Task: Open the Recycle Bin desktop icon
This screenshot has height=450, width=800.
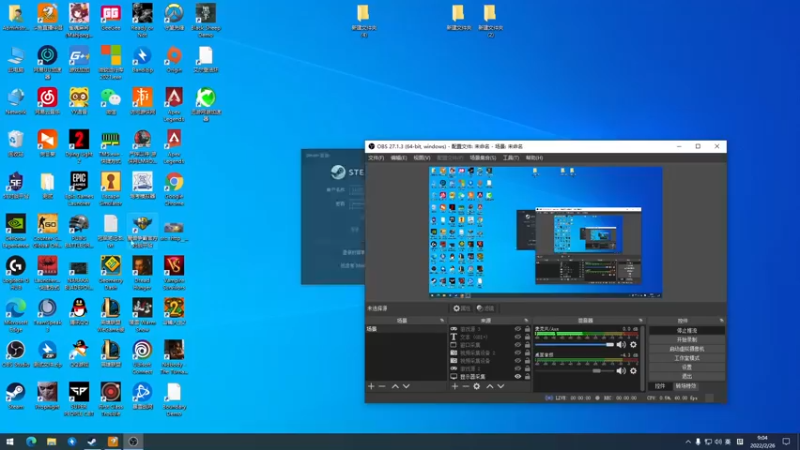Action: (16, 143)
